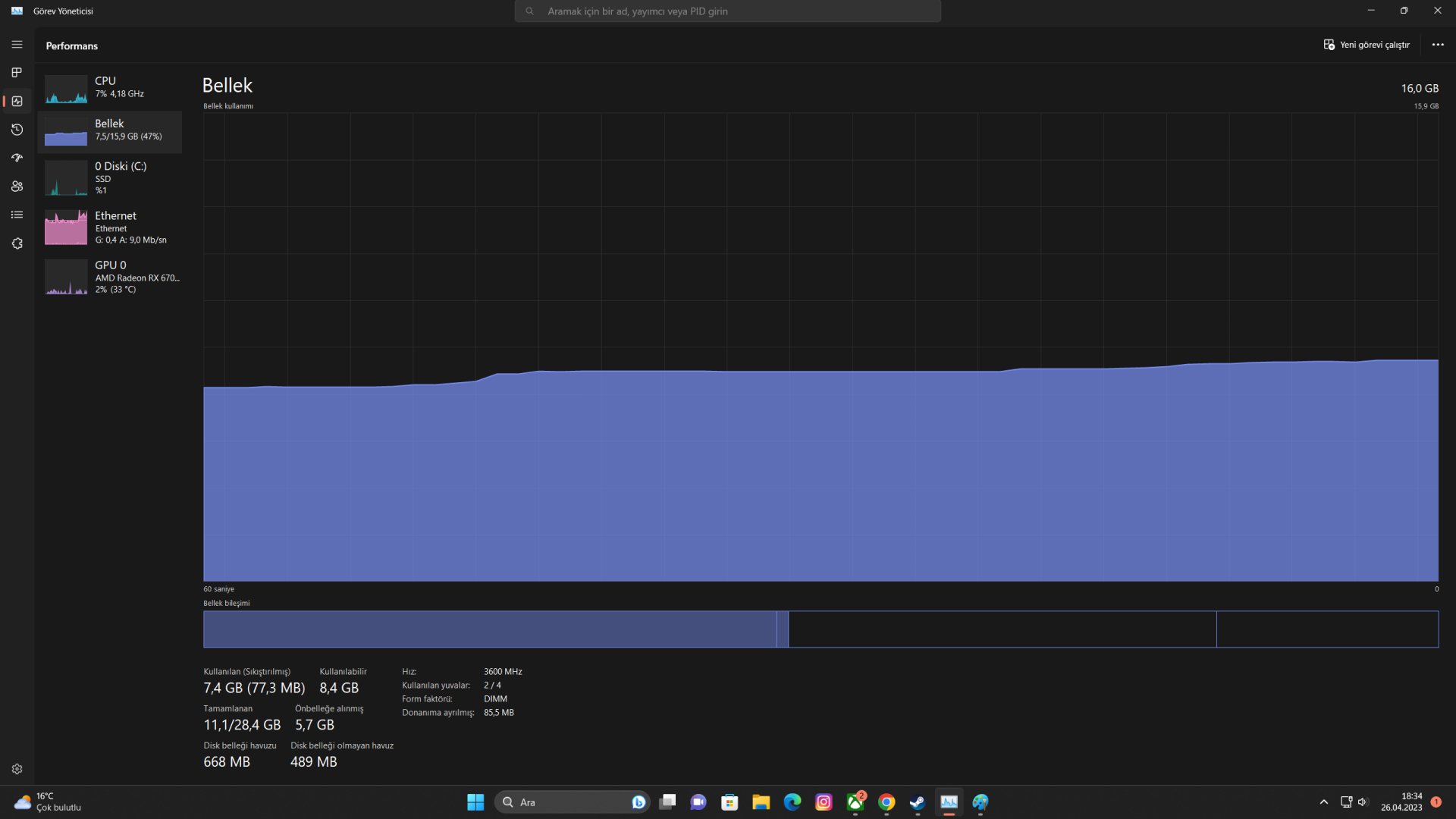Select the 0 Diski (C:) item
This screenshot has height=819, width=1456.
(110, 178)
